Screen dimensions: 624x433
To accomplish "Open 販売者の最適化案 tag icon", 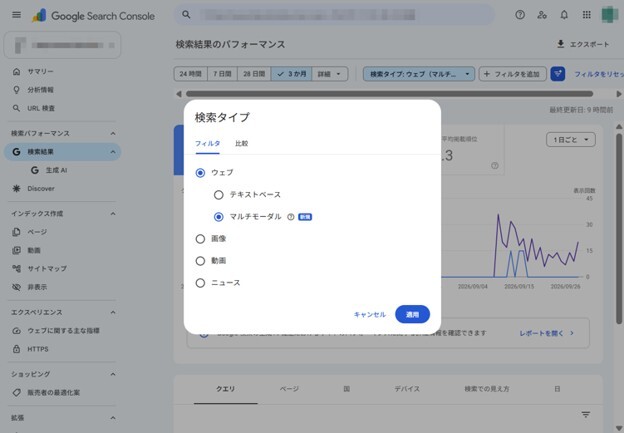I will [x=16, y=392].
